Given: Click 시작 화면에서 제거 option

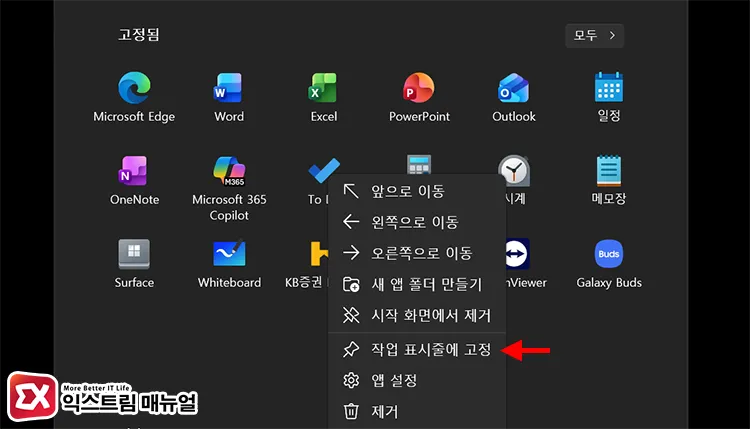Looking at the screenshot, I should pyautogui.click(x=417, y=315).
